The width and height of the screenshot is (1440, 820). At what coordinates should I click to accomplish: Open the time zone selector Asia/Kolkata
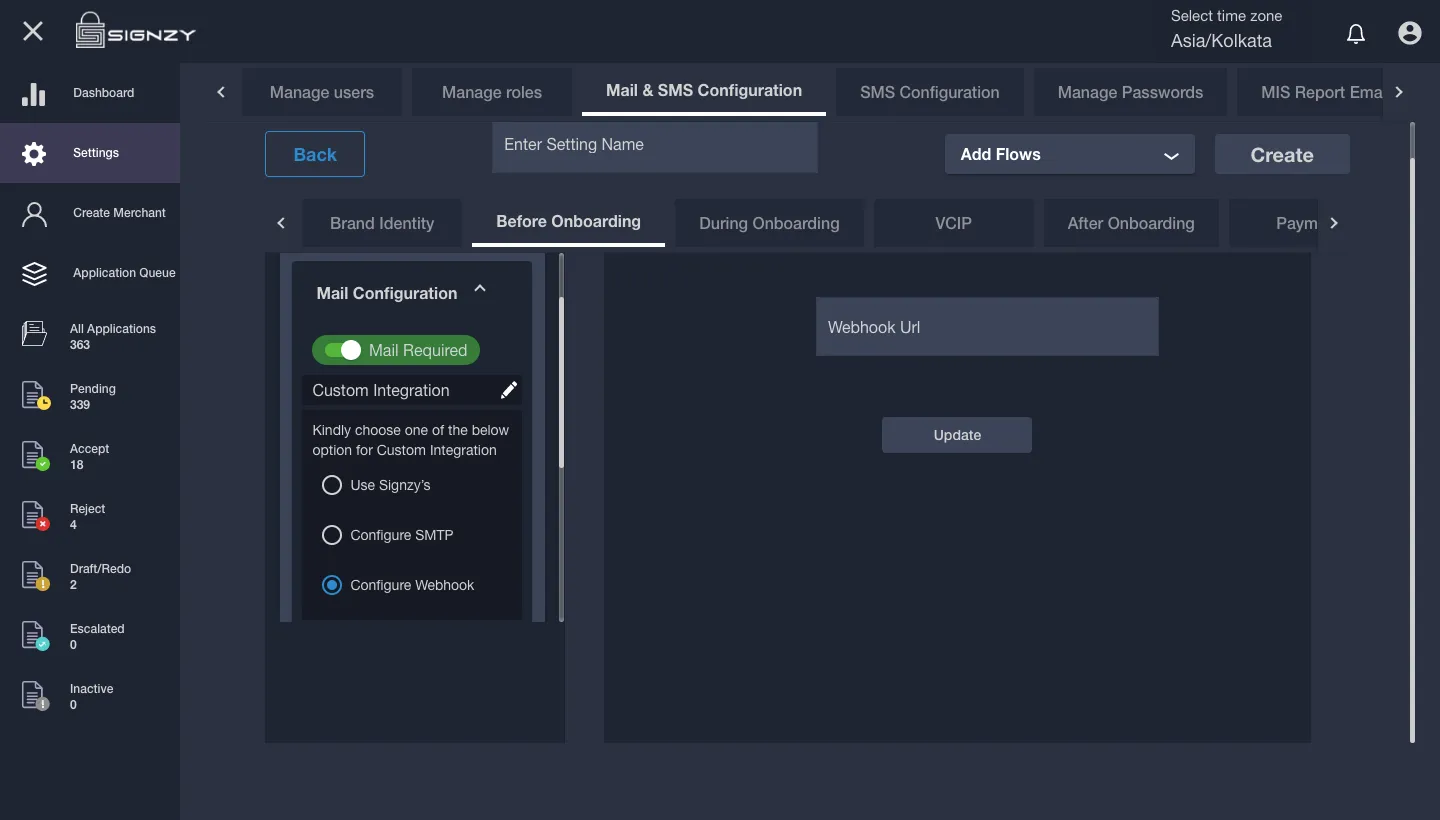1221,41
